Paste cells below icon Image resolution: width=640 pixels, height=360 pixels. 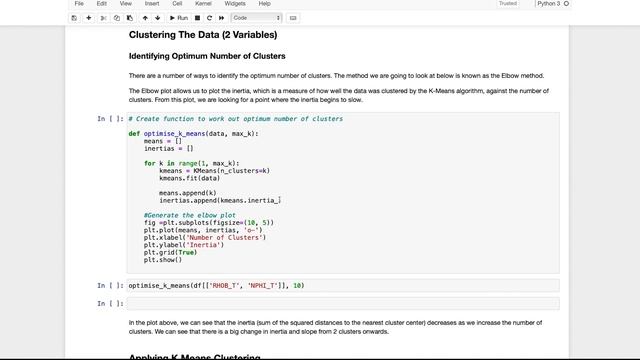130,18
